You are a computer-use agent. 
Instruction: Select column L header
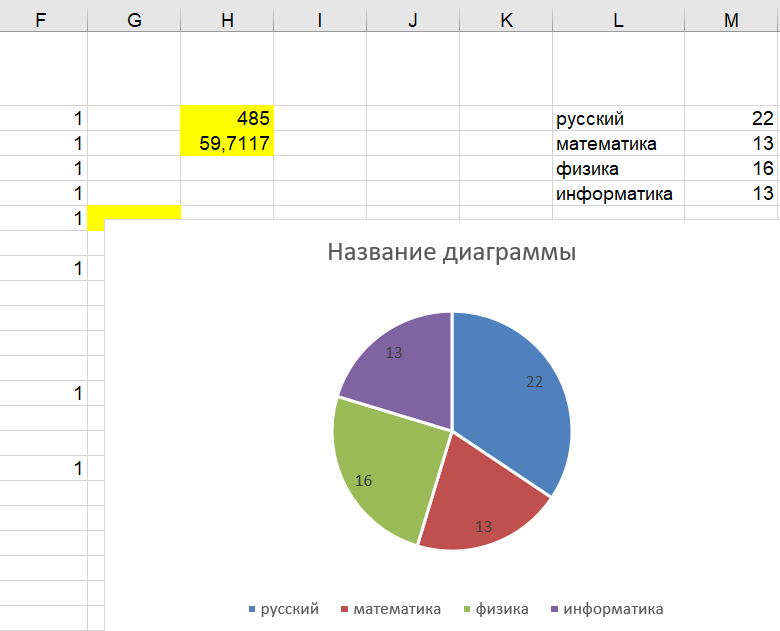(x=618, y=20)
